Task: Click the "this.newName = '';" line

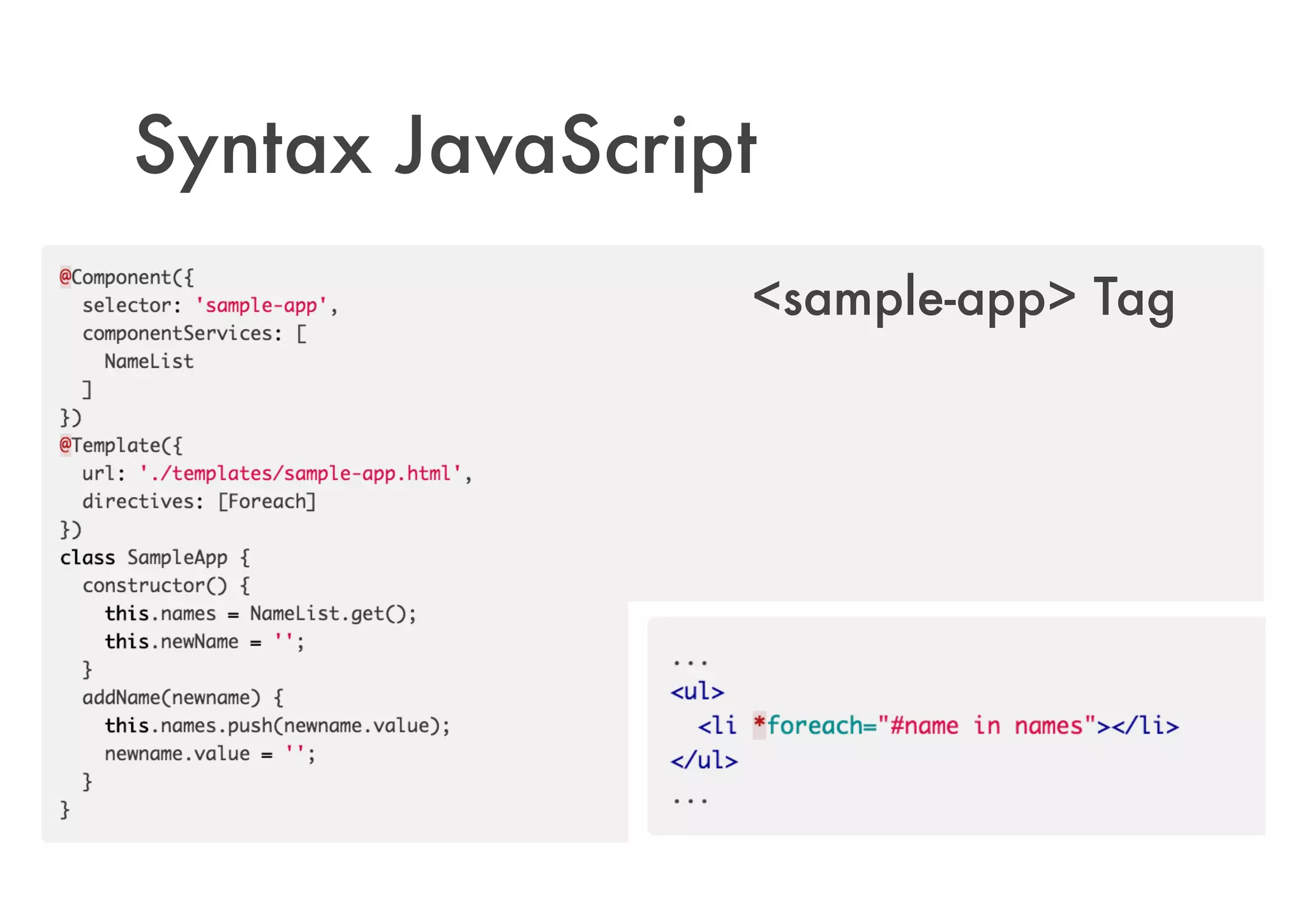Action: pos(205,642)
